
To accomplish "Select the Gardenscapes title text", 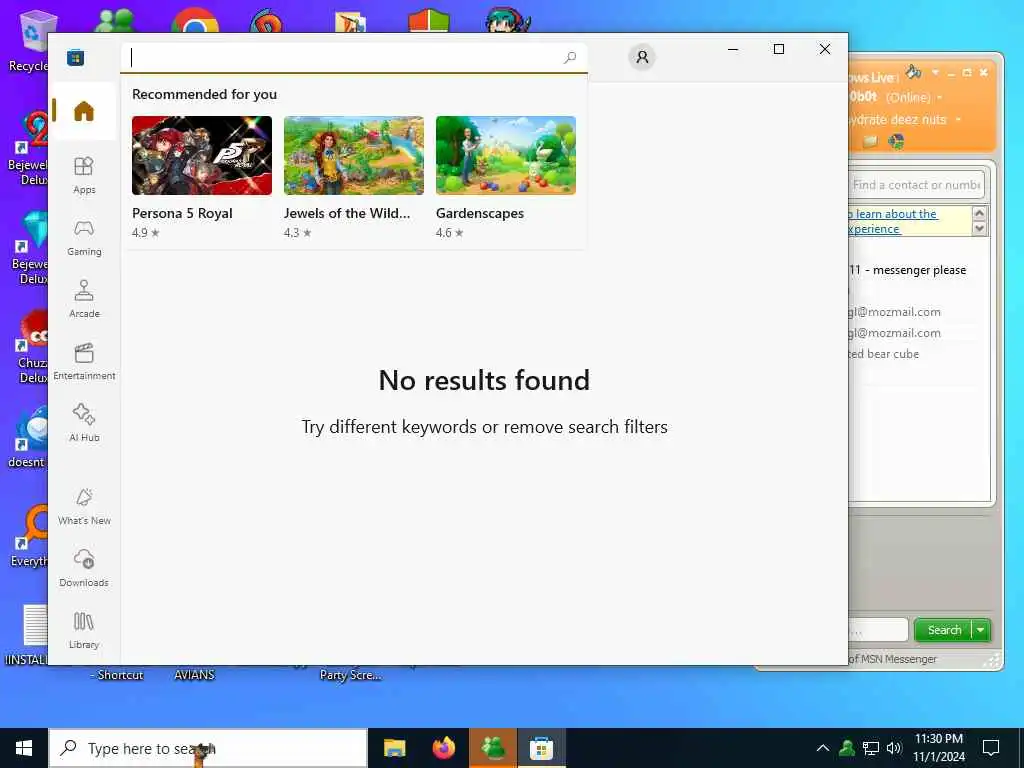I will click(x=479, y=213).
